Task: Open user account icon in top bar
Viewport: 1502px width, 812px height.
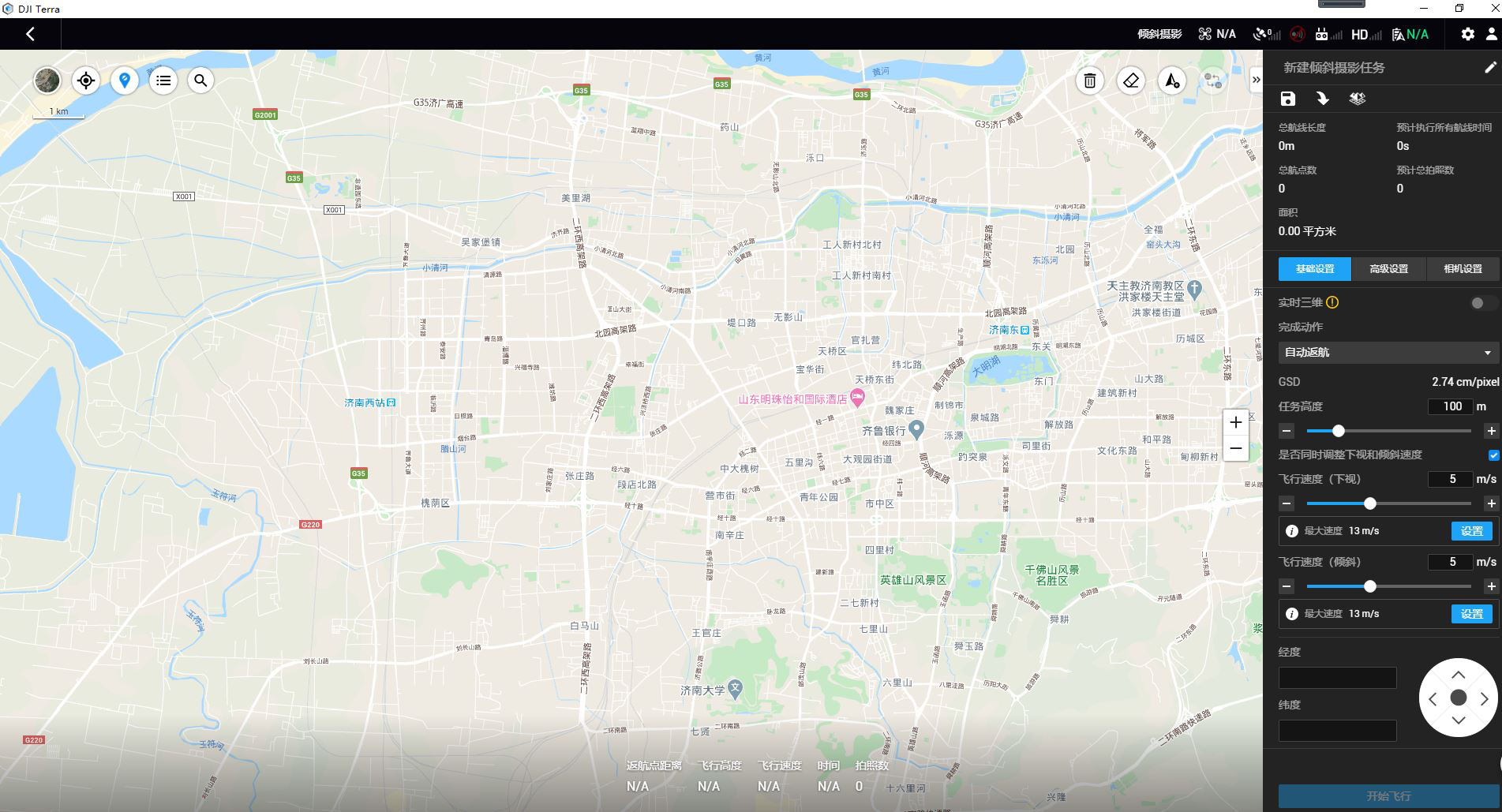Action: [x=1492, y=34]
